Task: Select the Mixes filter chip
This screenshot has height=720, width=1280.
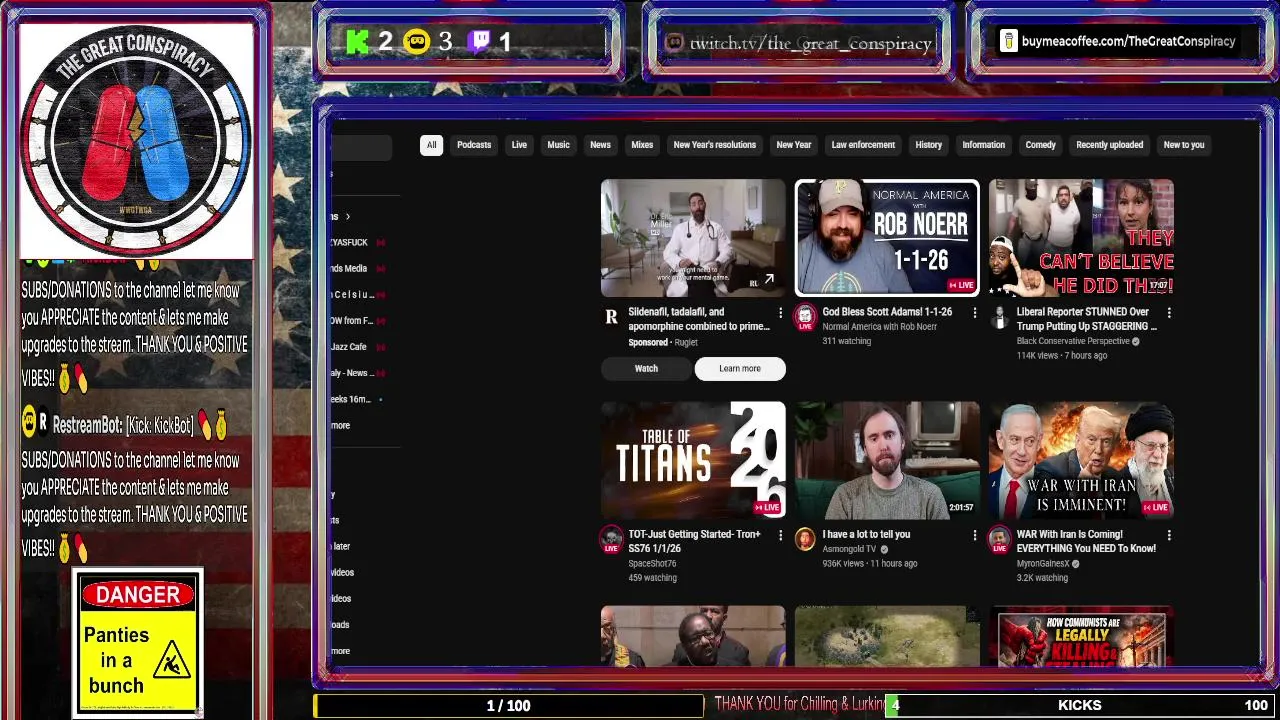Action: pyautogui.click(x=642, y=145)
